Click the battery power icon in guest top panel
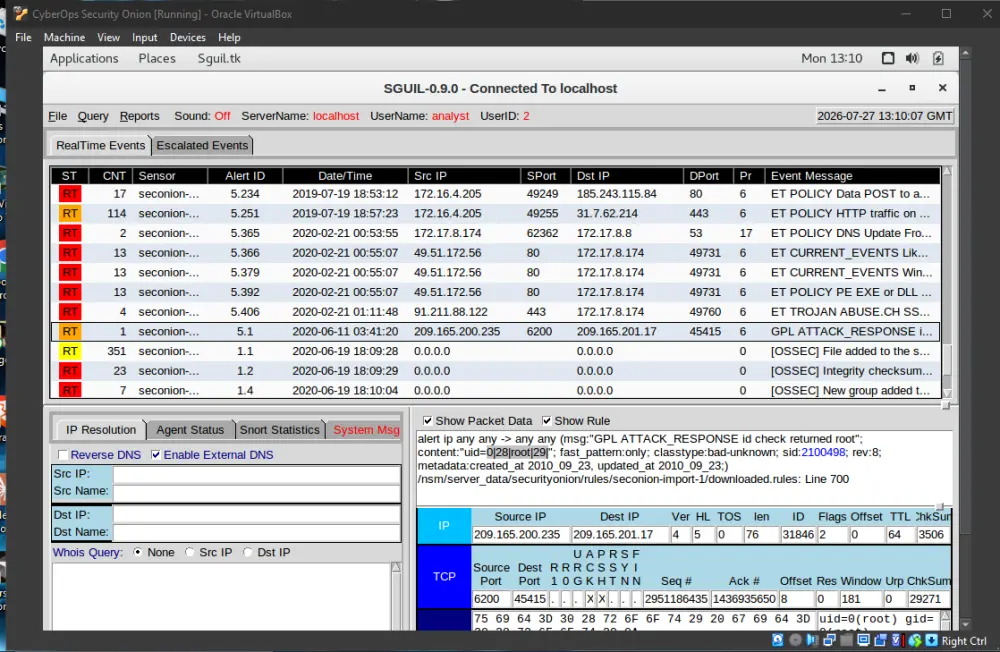 click(x=938, y=58)
